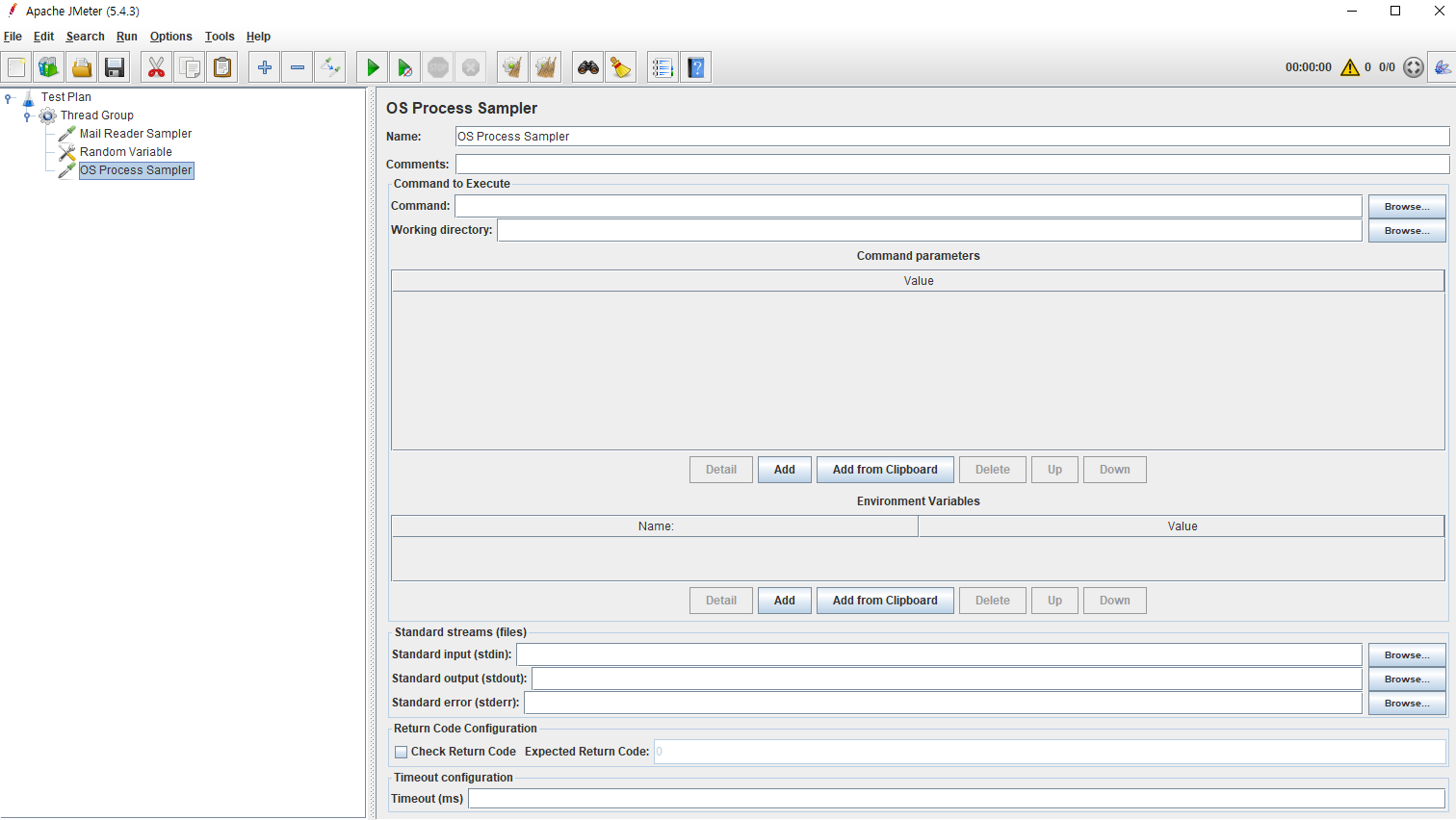
Task: Click the Name input field
Action: click(x=952, y=137)
